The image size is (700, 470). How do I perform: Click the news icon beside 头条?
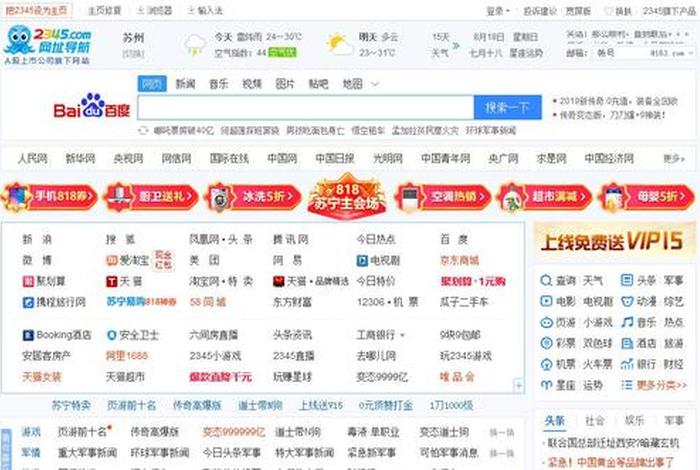click(627, 280)
